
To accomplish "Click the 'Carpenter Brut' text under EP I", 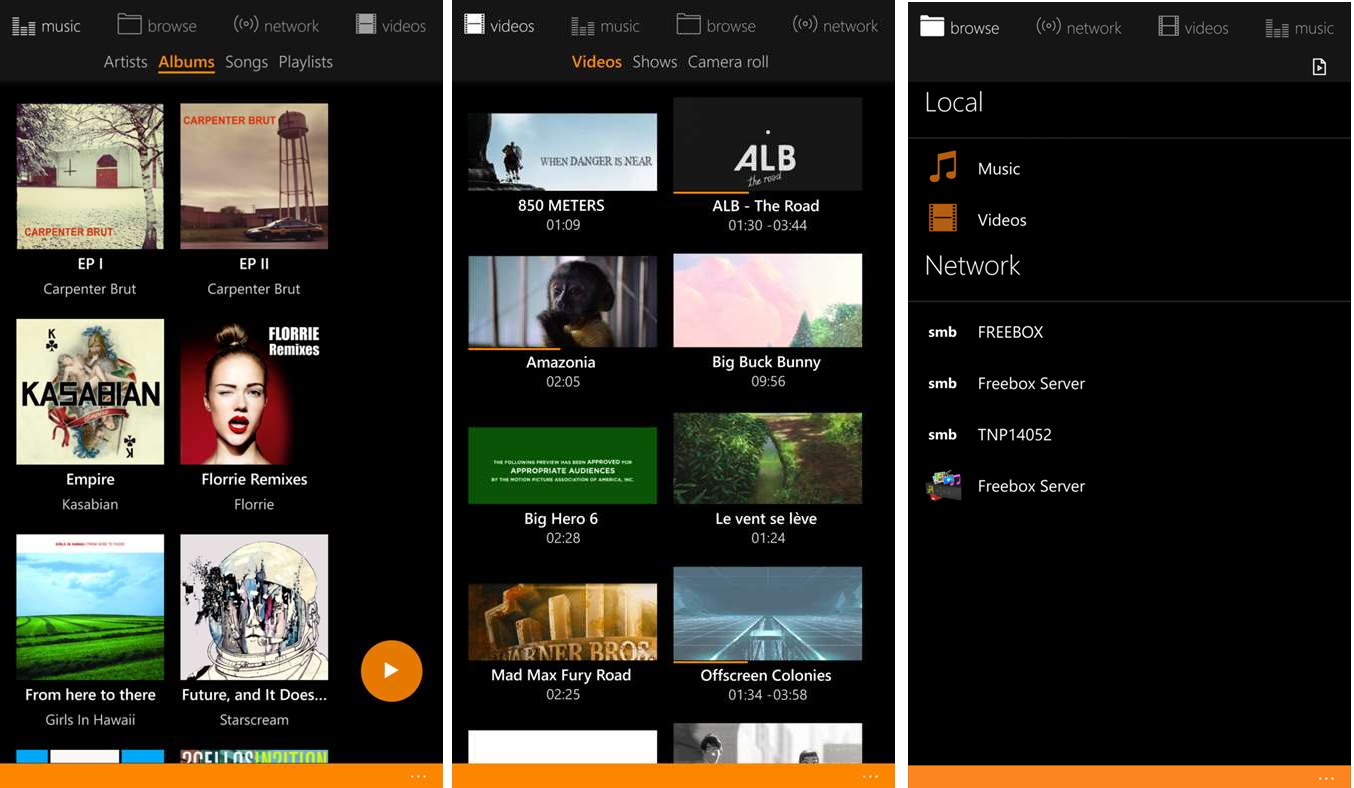I will coord(90,289).
